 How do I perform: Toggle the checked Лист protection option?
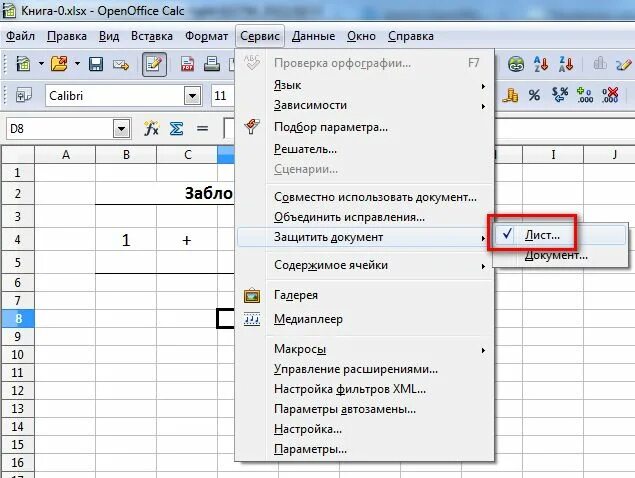560,235
